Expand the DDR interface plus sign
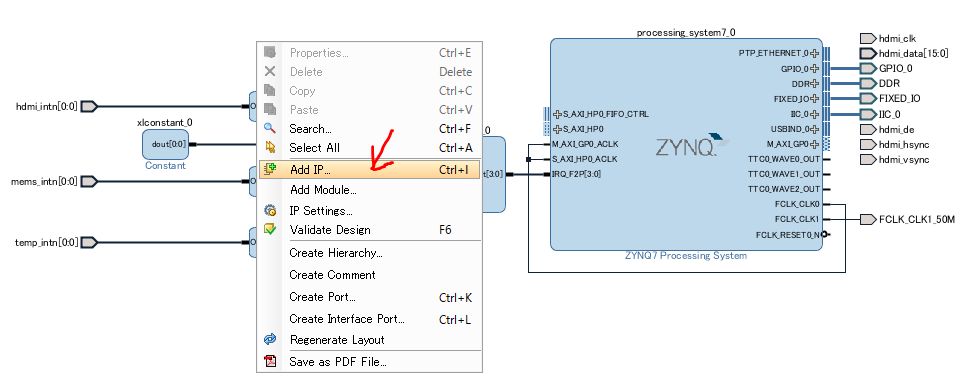This screenshot has width=975, height=392. click(x=815, y=83)
